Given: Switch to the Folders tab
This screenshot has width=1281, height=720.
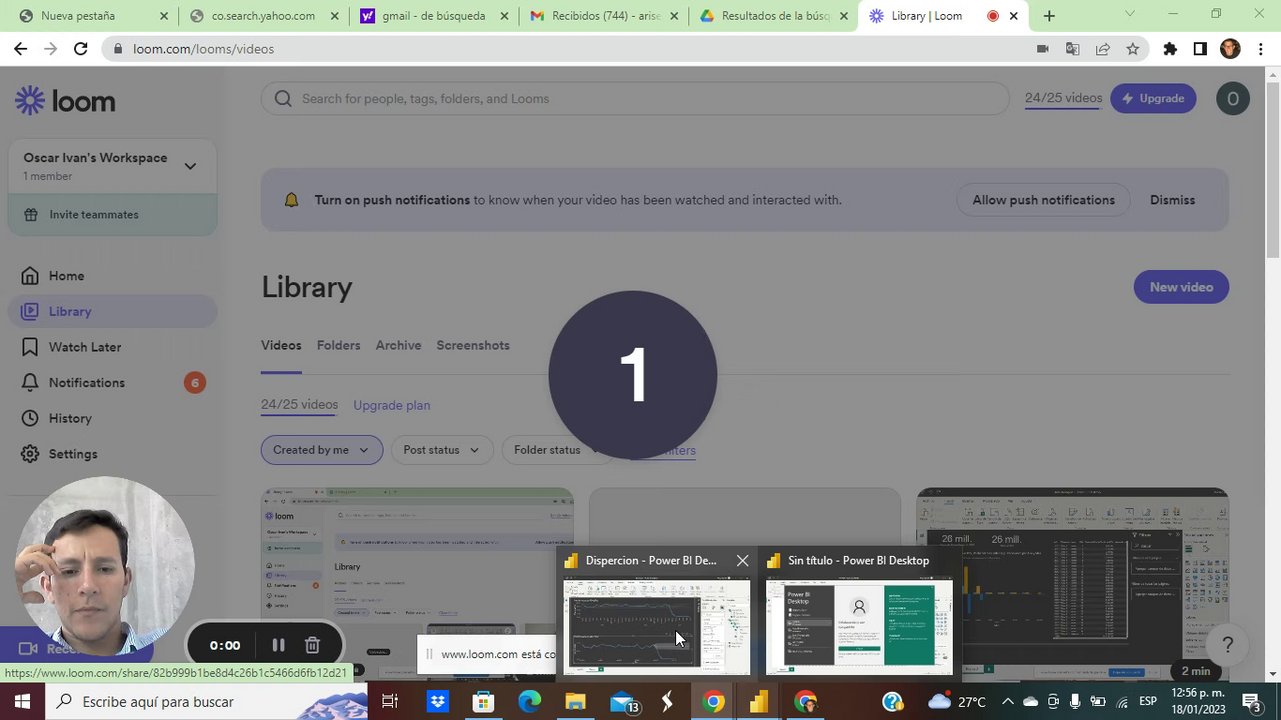Looking at the screenshot, I should pos(338,345).
